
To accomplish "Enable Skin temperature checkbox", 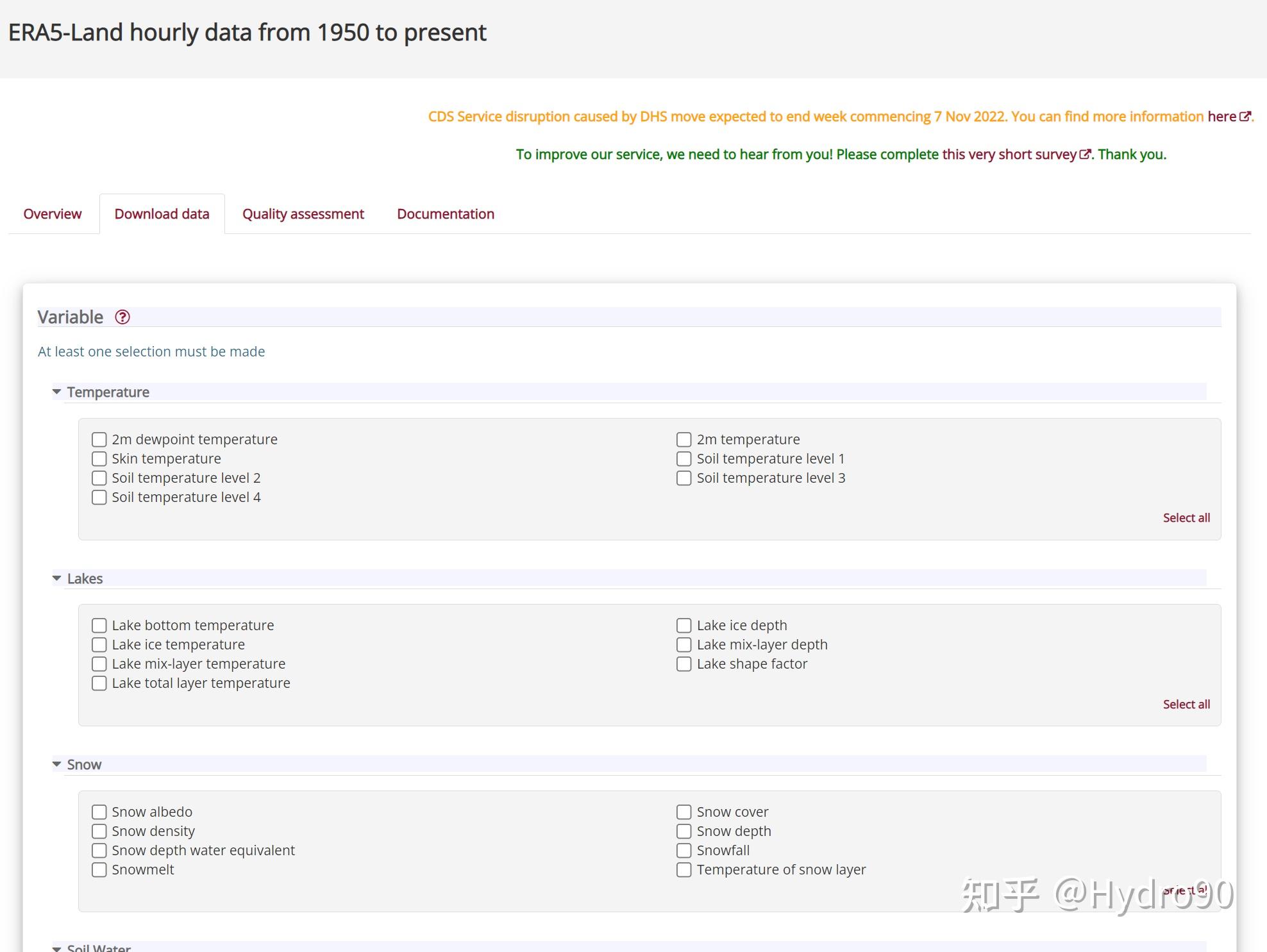I will 99,459.
